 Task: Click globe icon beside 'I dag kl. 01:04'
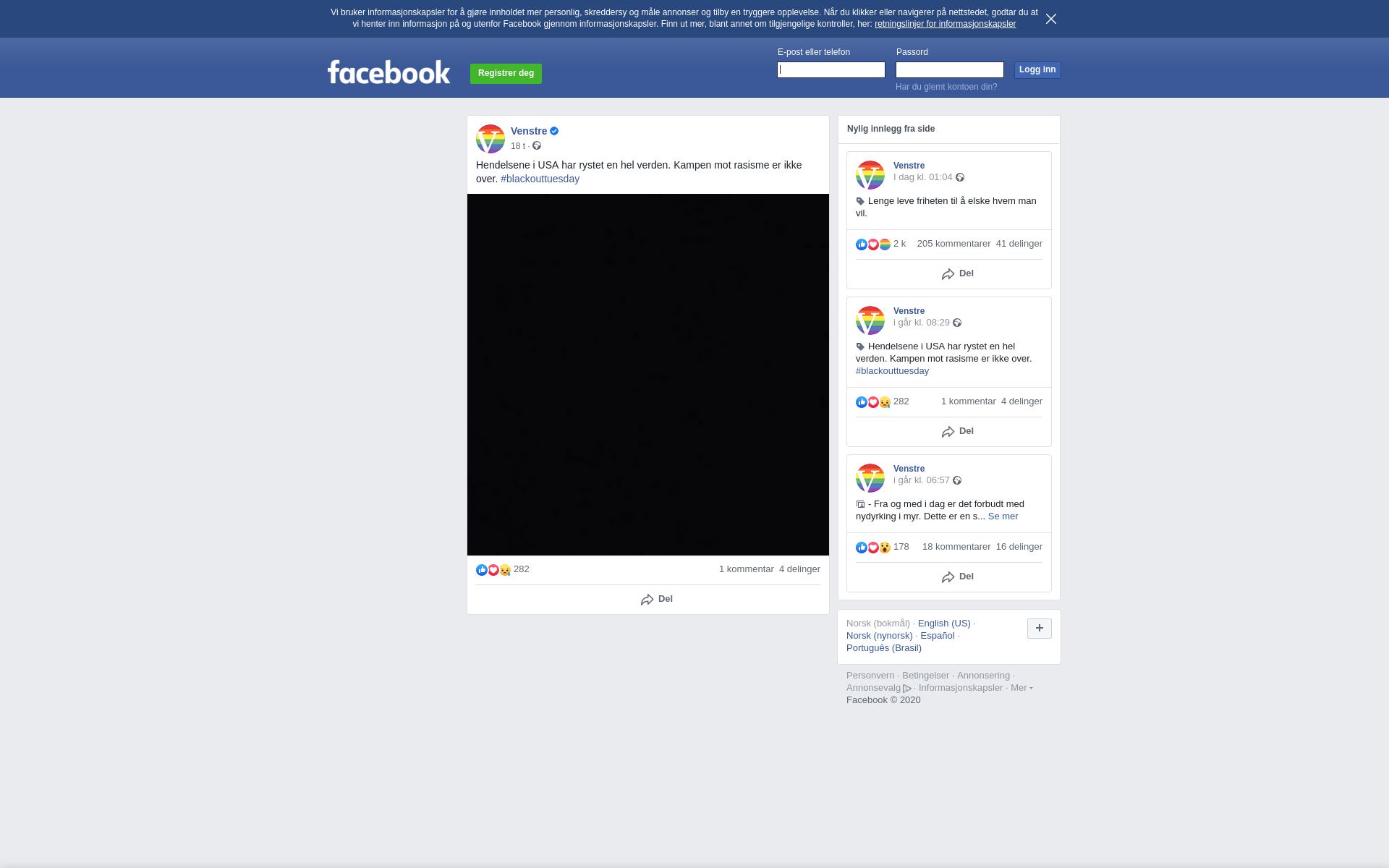pos(960,177)
